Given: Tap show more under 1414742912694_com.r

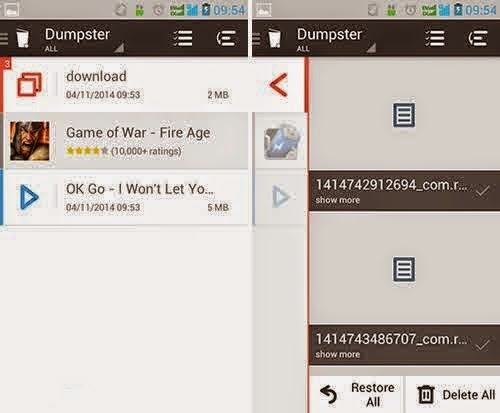Looking at the screenshot, I should (x=338, y=200).
